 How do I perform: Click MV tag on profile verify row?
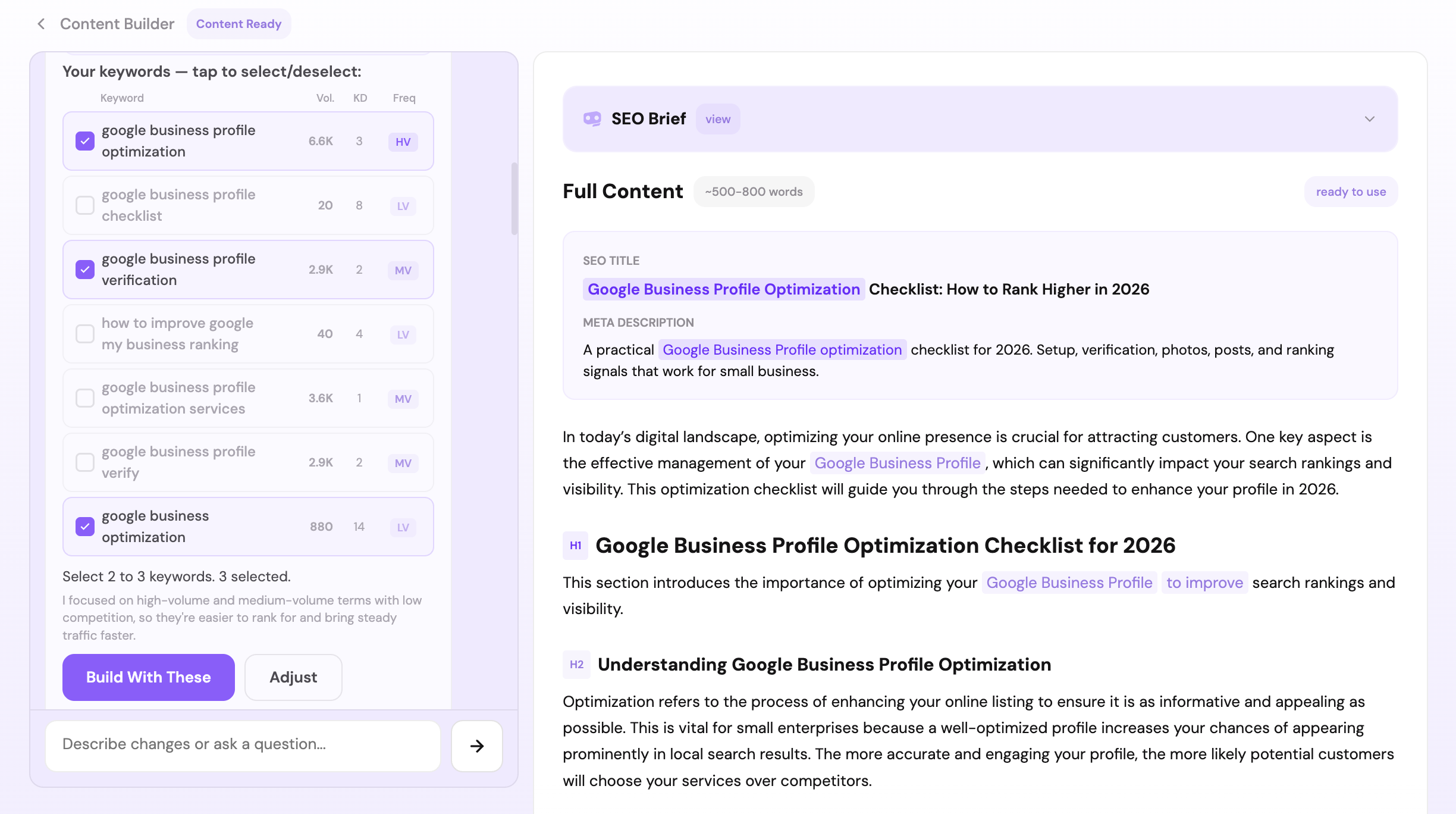[x=403, y=463]
